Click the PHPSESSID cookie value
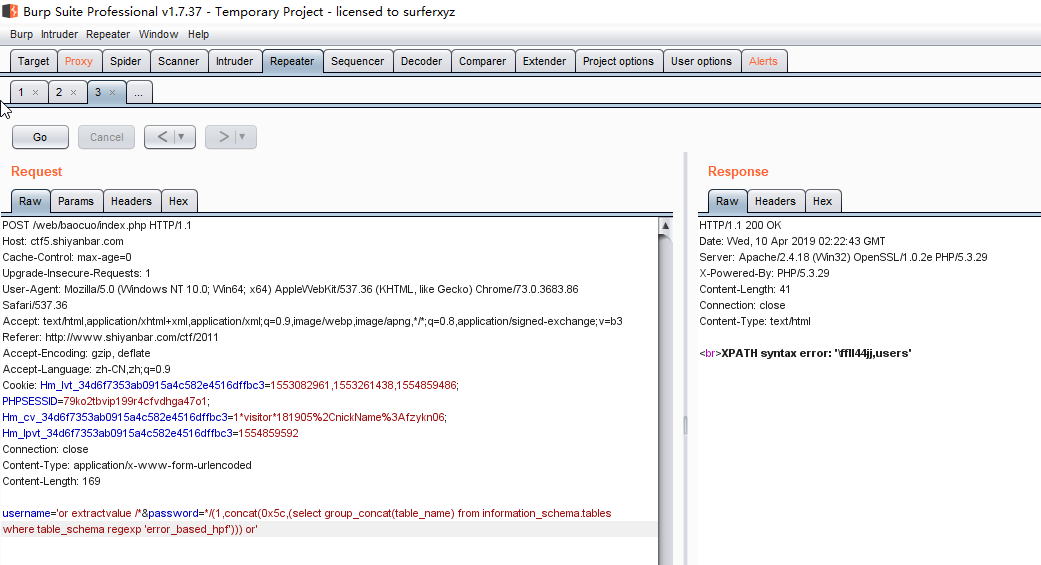Image resolution: width=1041 pixels, height=565 pixels. [x=135, y=401]
